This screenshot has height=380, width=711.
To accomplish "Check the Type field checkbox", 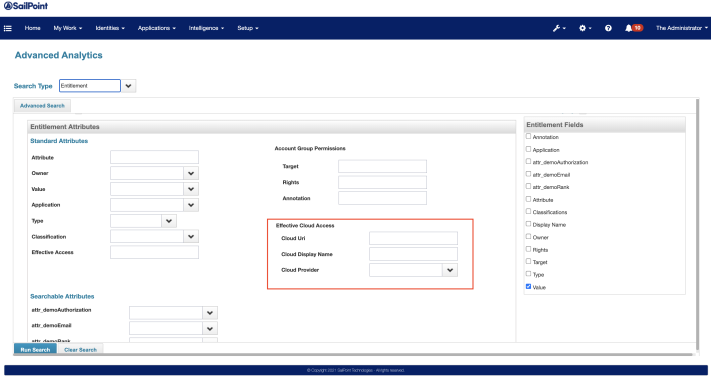I will tap(528, 273).
